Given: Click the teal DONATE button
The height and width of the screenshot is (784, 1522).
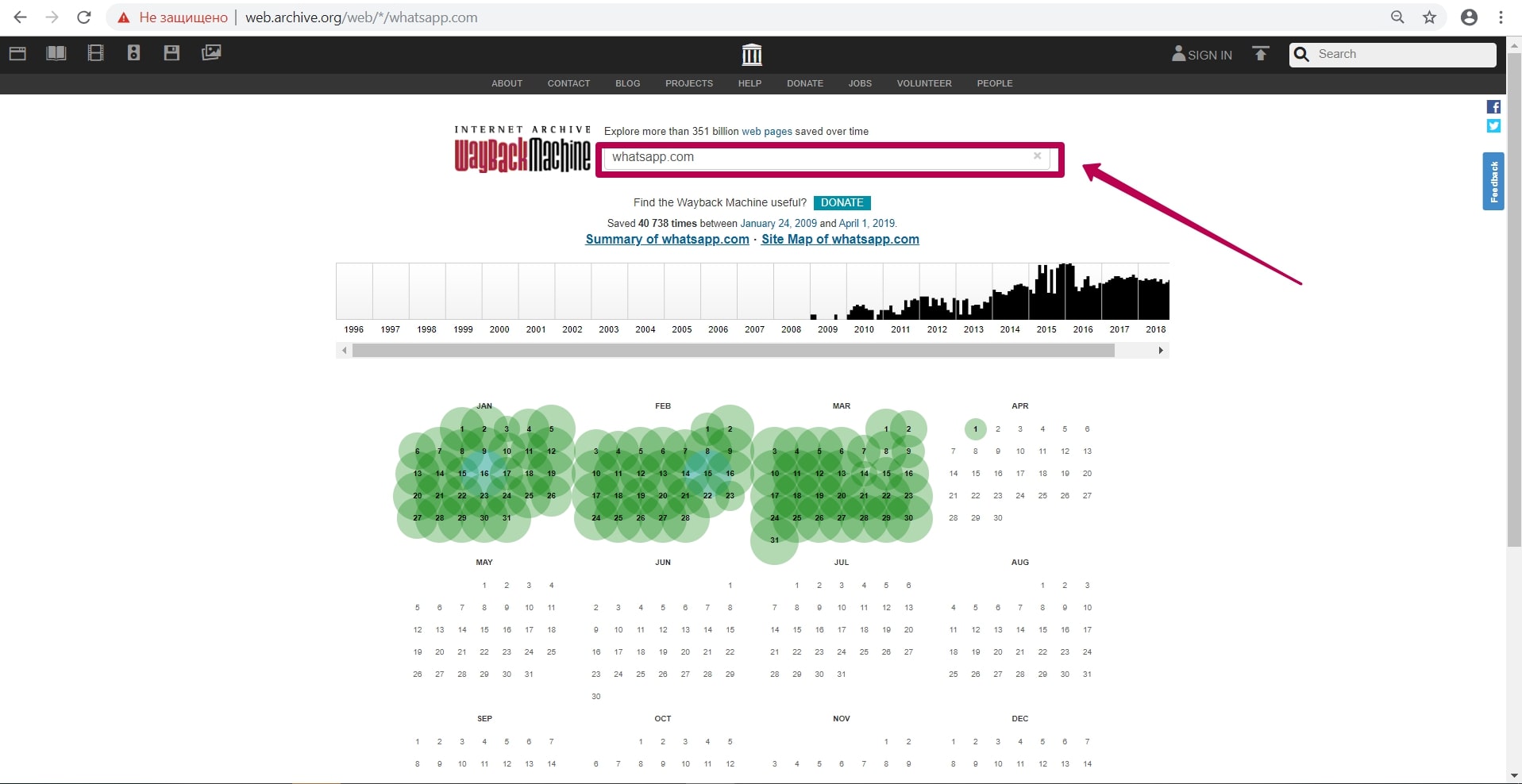Looking at the screenshot, I should click(842, 203).
